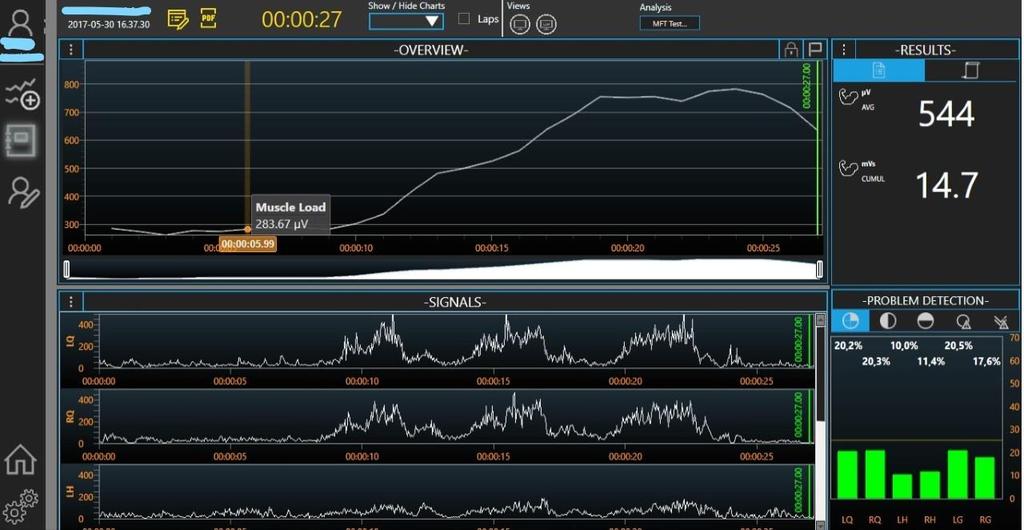Open the user profile icon in the sidebar
Image resolution: width=1024 pixels, height=530 pixels.
tap(21, 23)
